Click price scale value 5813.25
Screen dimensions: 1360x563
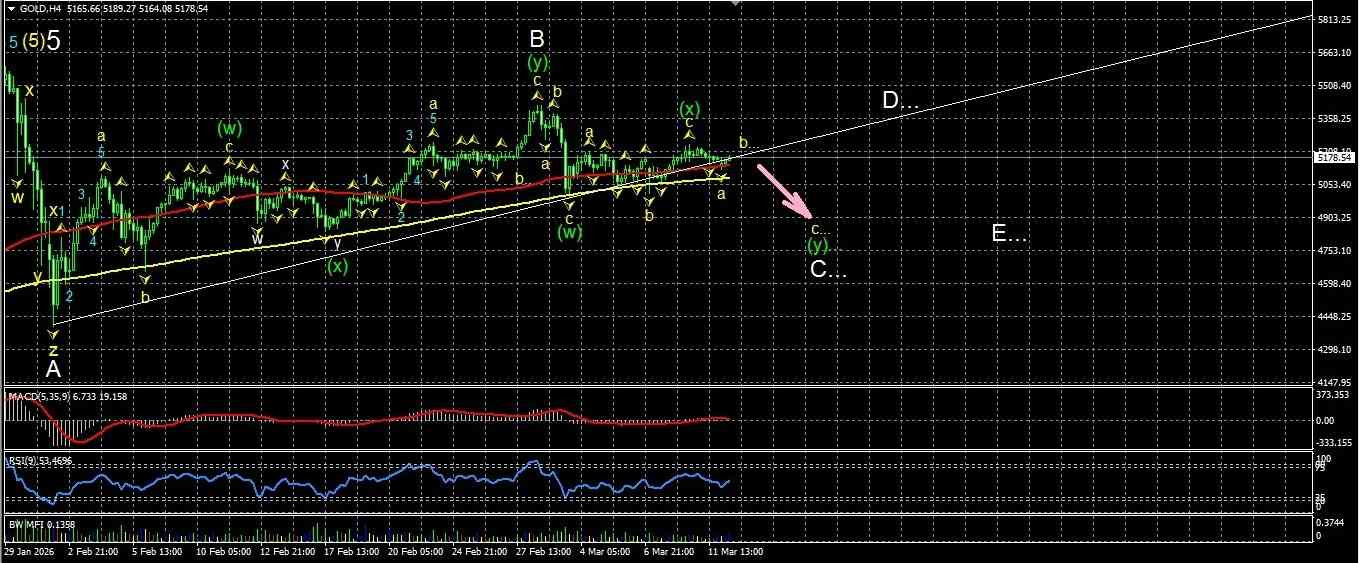[1334, 20]
